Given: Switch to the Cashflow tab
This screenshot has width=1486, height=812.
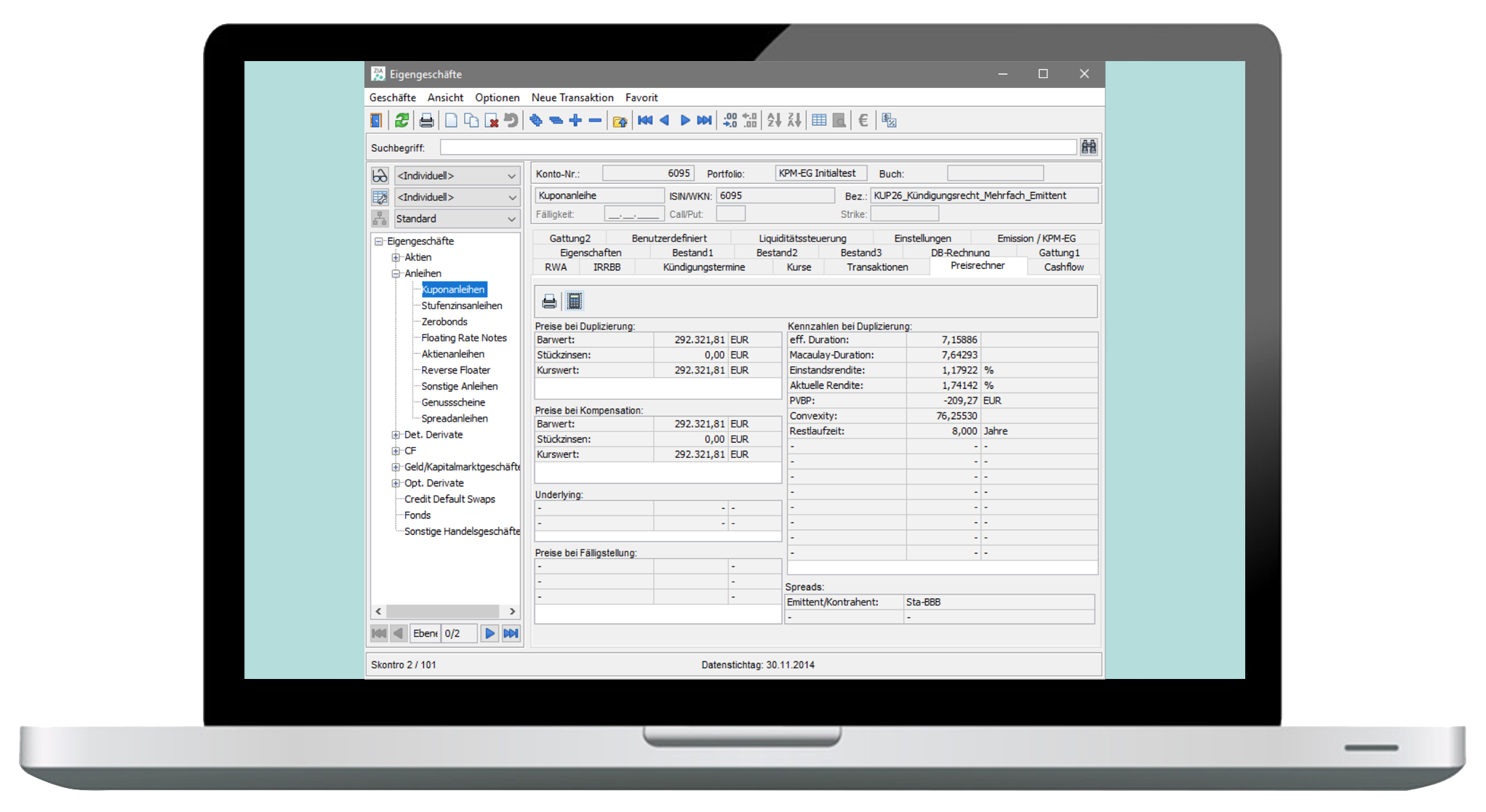Looking at the screenshot, I should point(1063,268).
